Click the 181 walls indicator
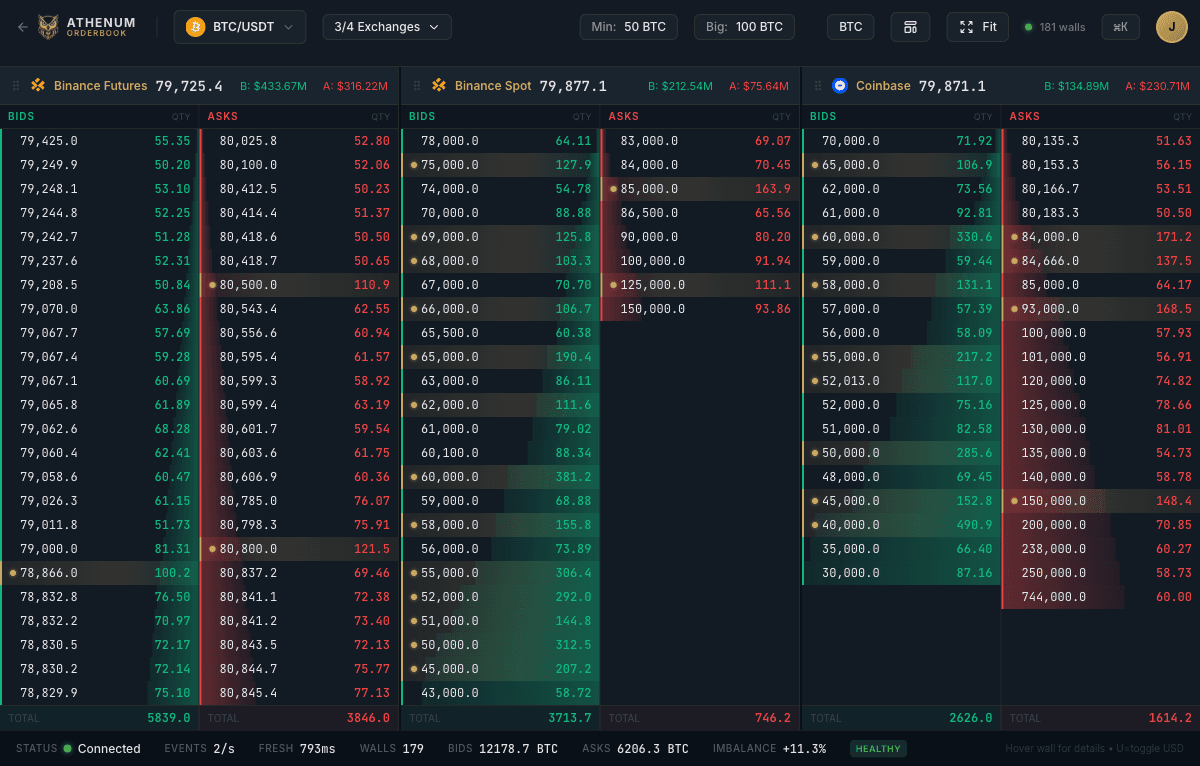The height and width of the screenshot is (766, 1200). click(x=1055, y=27)
